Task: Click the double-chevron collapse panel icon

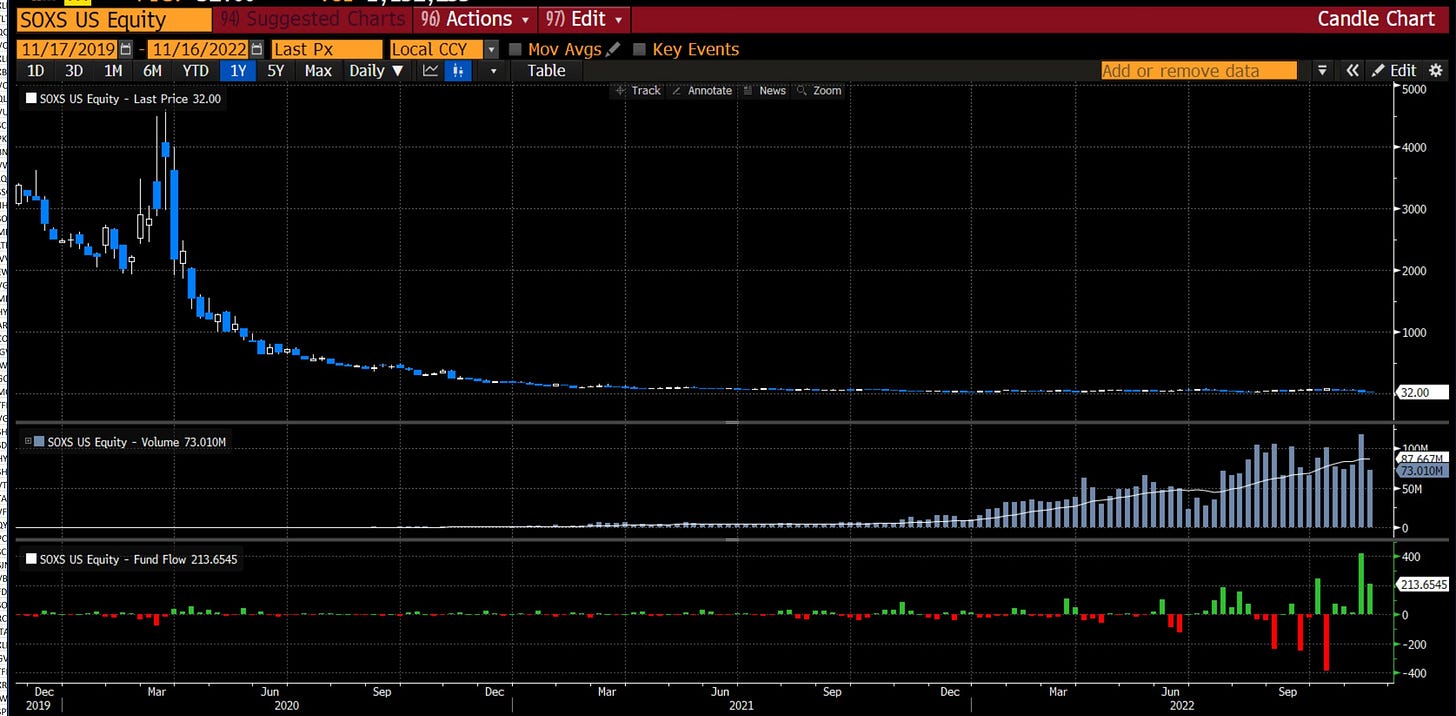Action: [1353, 70]
